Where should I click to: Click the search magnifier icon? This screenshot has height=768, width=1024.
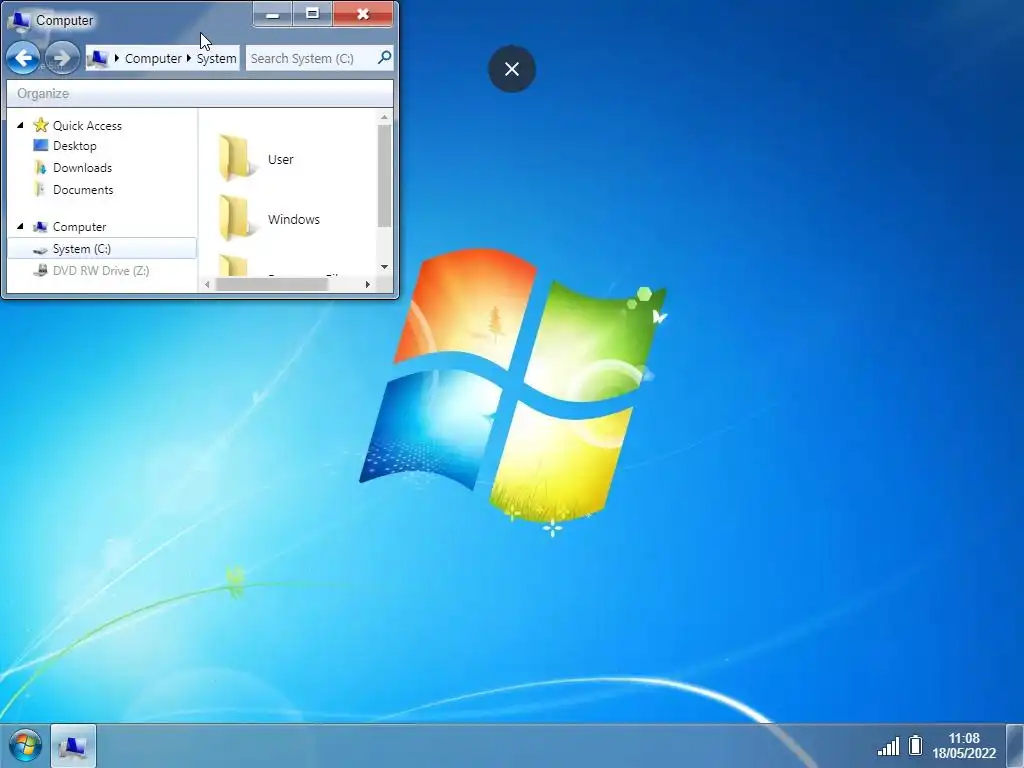pyautogui.click(x=385, y=57)
